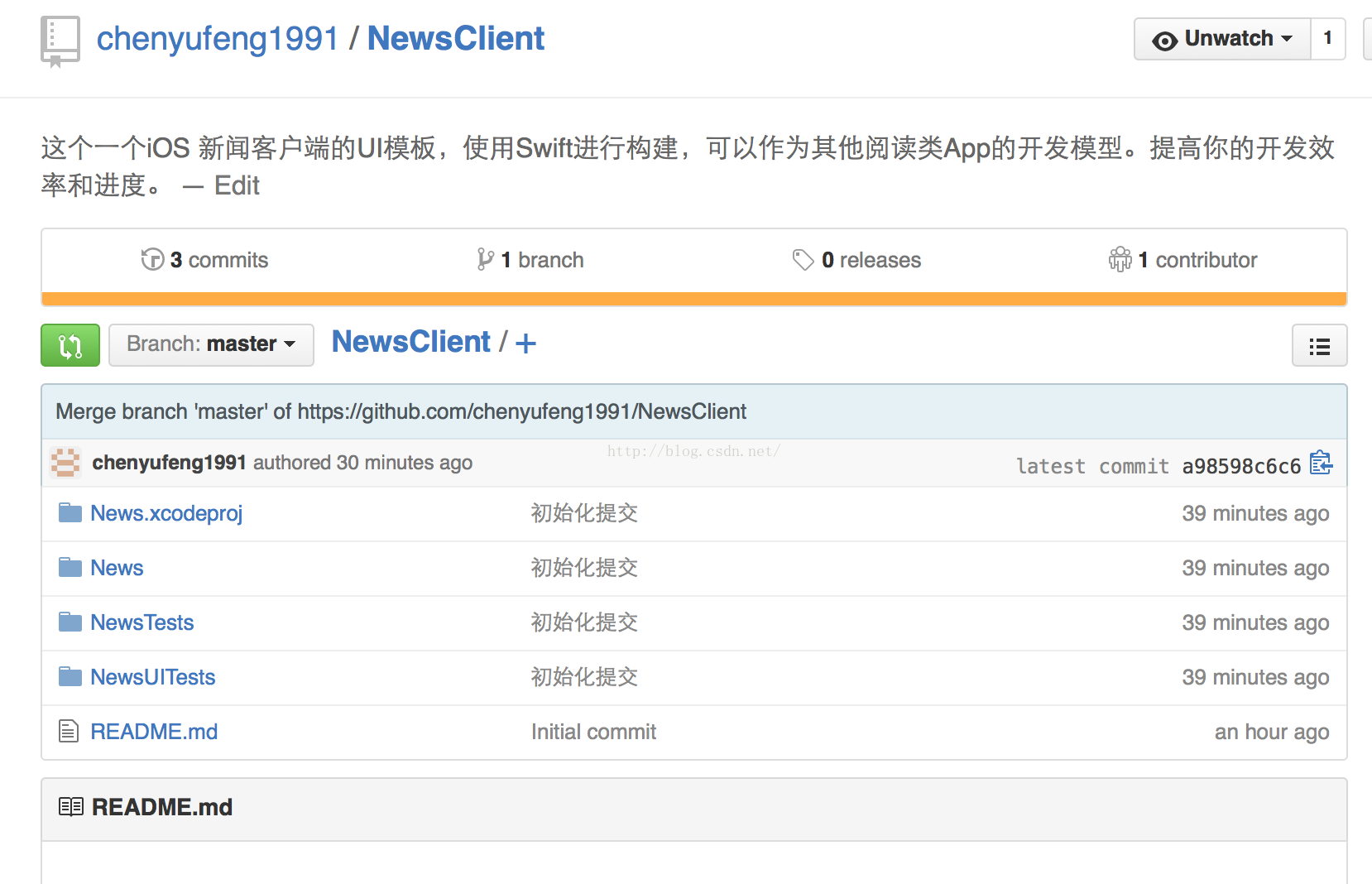The width and height of the screenshot is (1372, 884).
Task: Click the watchers count 1
Action: [1328, 39]
